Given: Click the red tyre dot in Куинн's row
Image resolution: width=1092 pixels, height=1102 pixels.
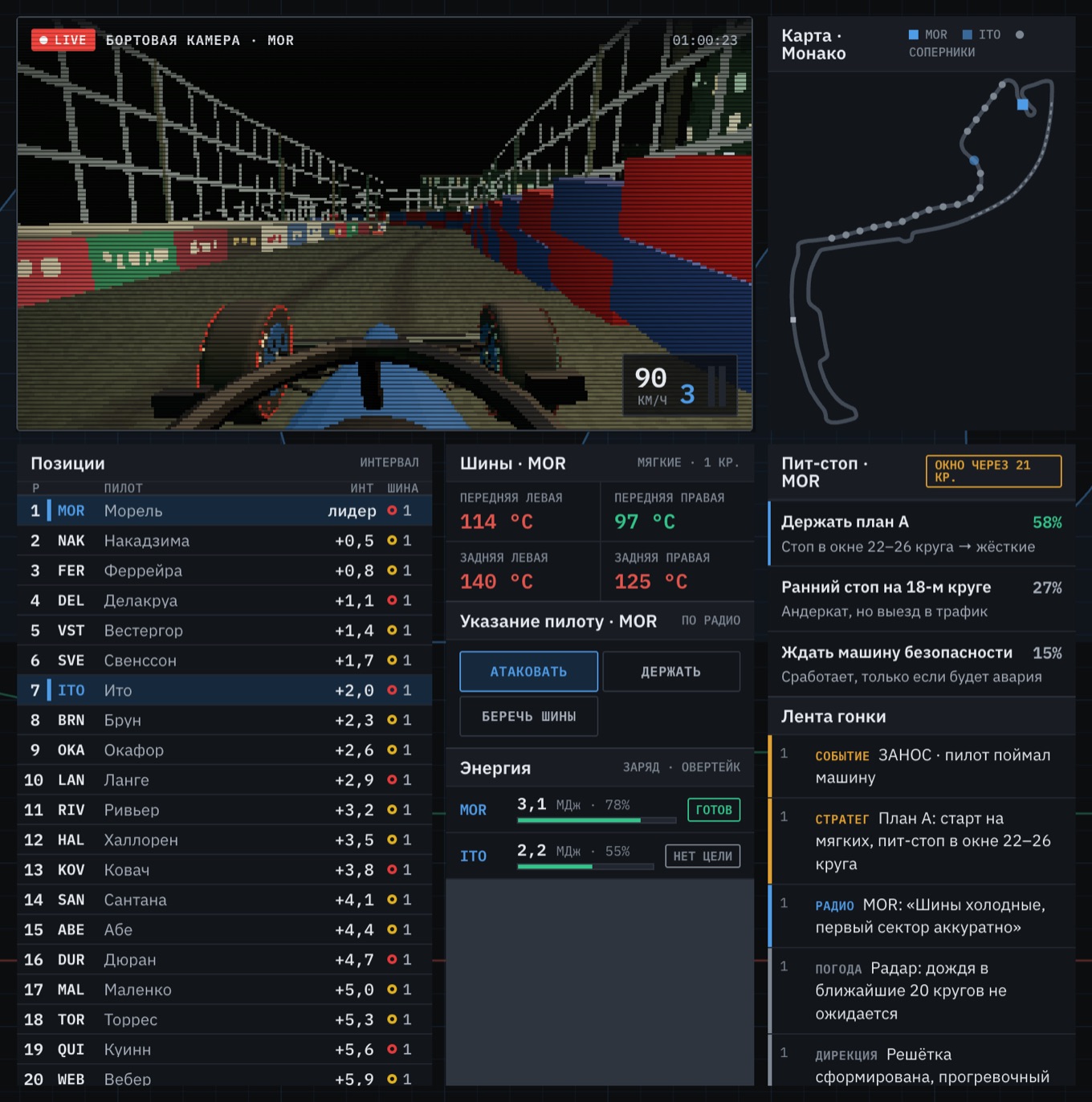Looking at the screenshot, I should click(392, 1049).
